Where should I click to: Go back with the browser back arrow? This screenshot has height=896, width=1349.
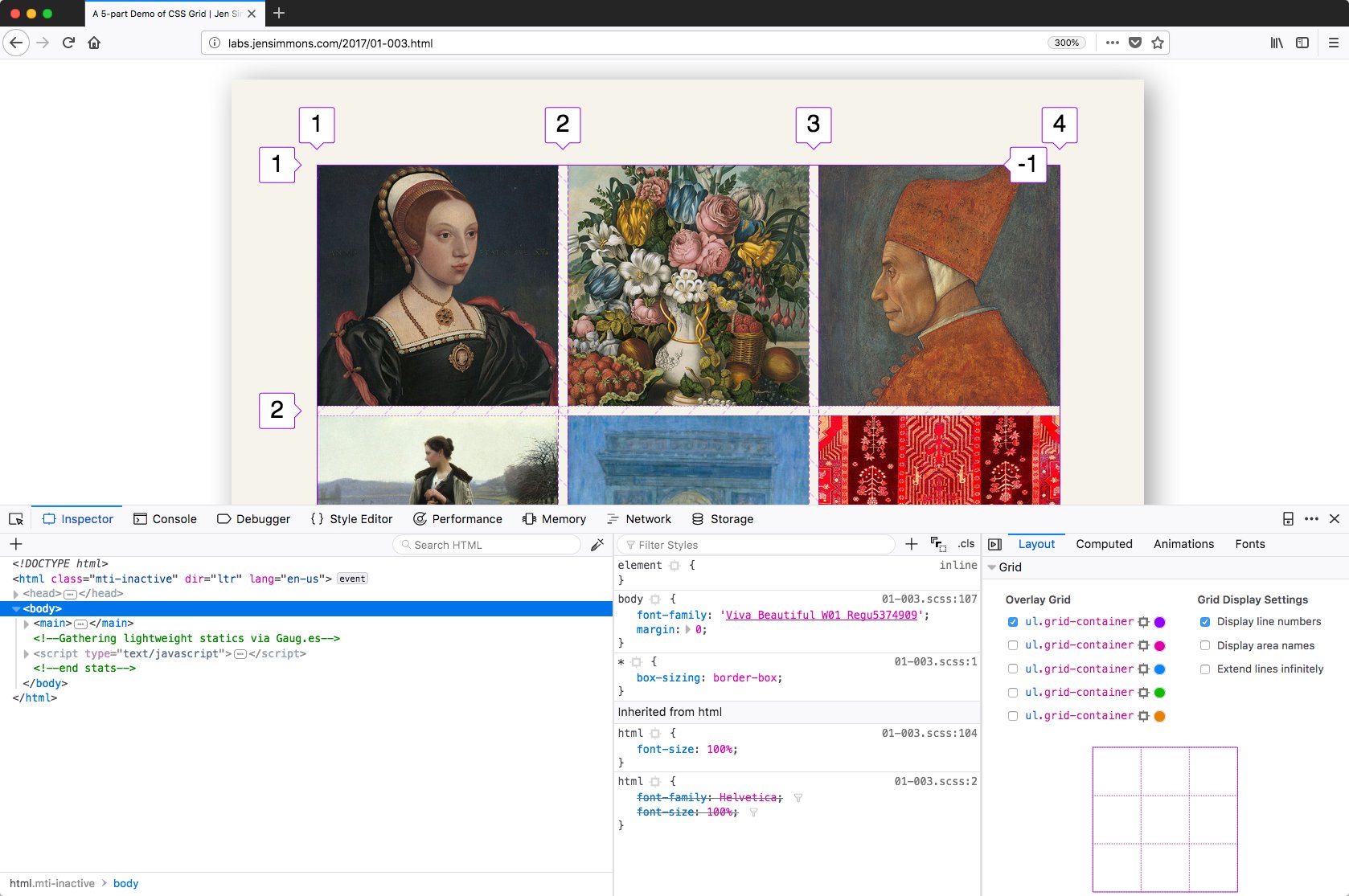pyautogui.click(x=16, y=43)
